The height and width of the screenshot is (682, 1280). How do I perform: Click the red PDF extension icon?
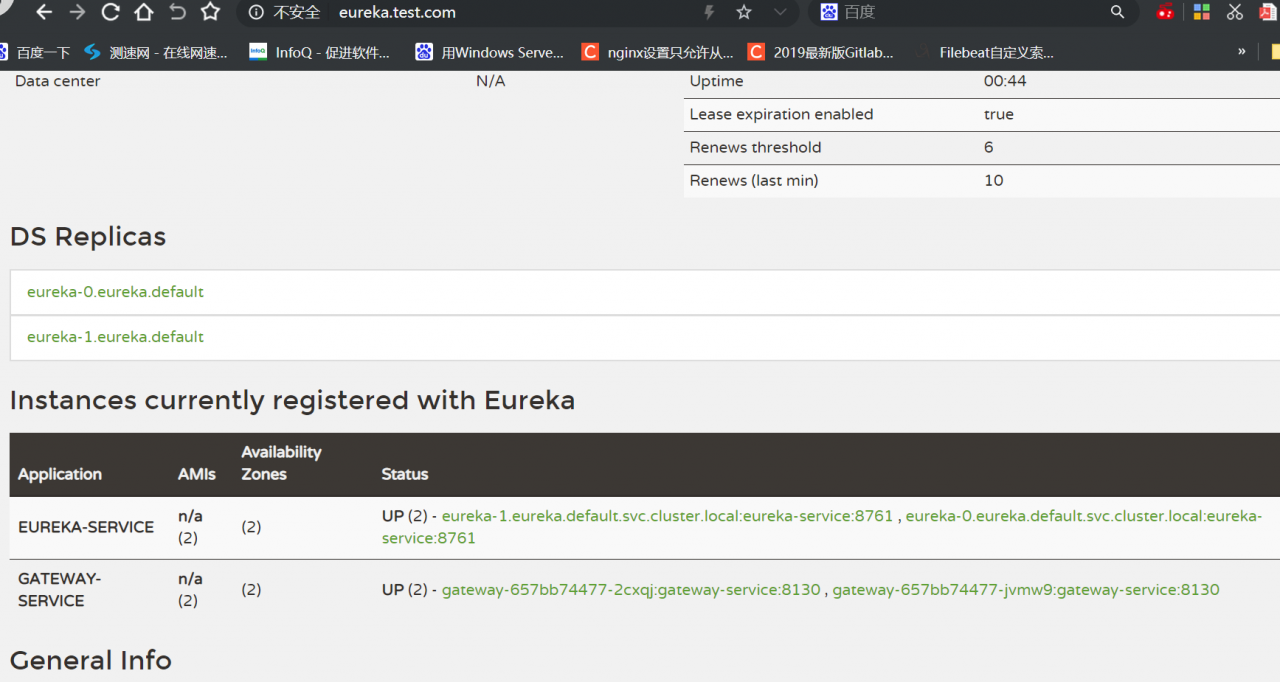pos(1268,12)
